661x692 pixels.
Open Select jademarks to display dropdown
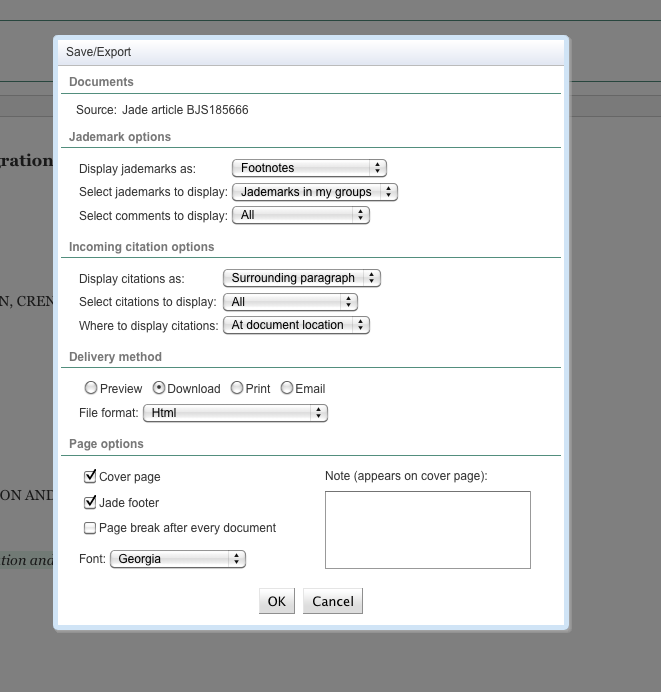[x=314, y=192]
